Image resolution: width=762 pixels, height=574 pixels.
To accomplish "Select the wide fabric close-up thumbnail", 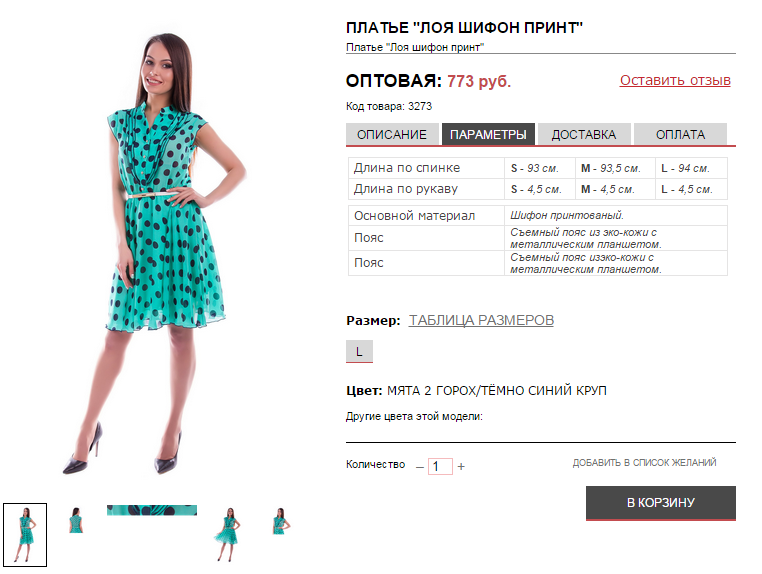I will [x=152, y=510].
